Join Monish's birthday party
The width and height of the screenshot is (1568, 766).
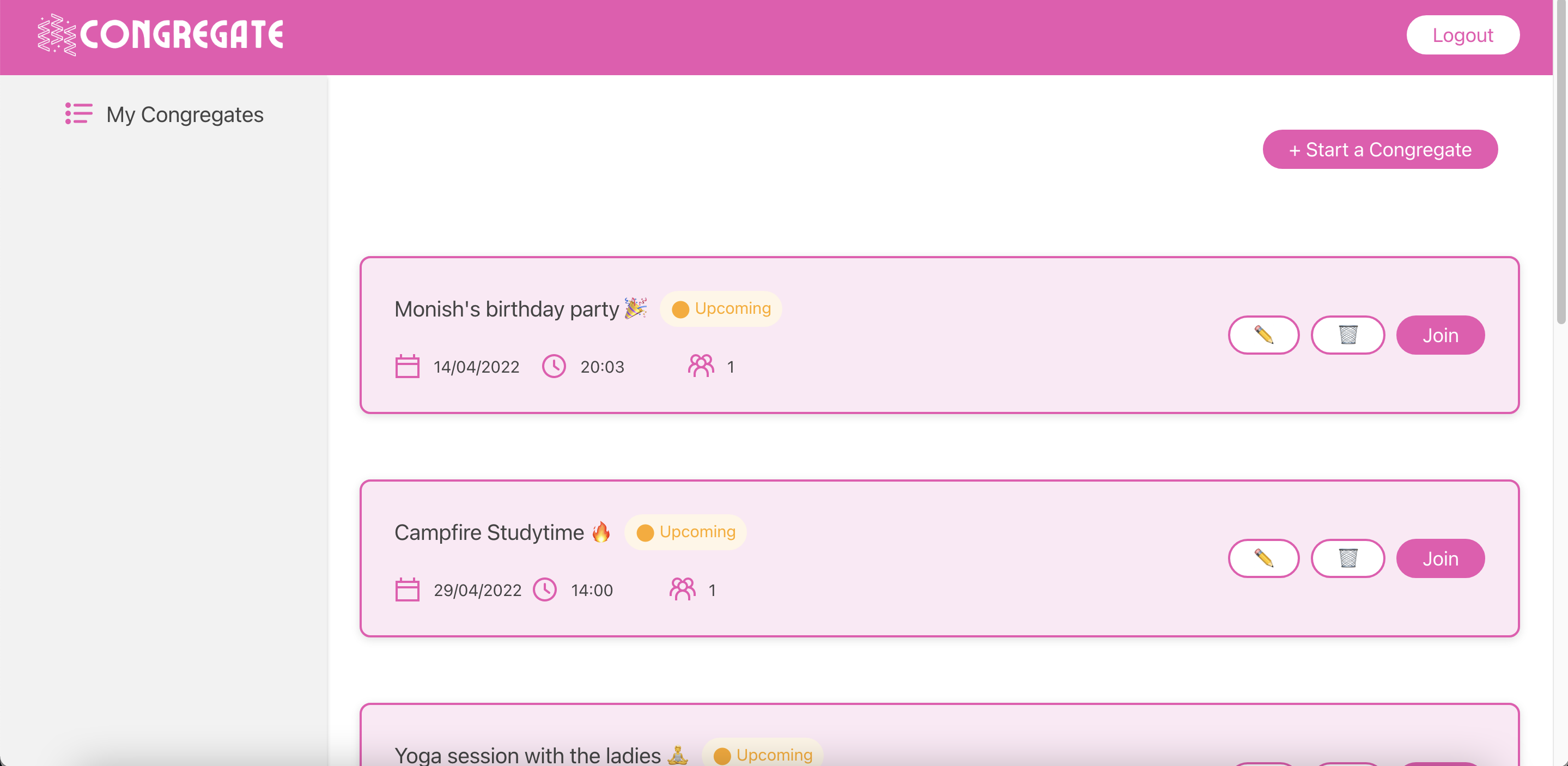[1439, 335]
